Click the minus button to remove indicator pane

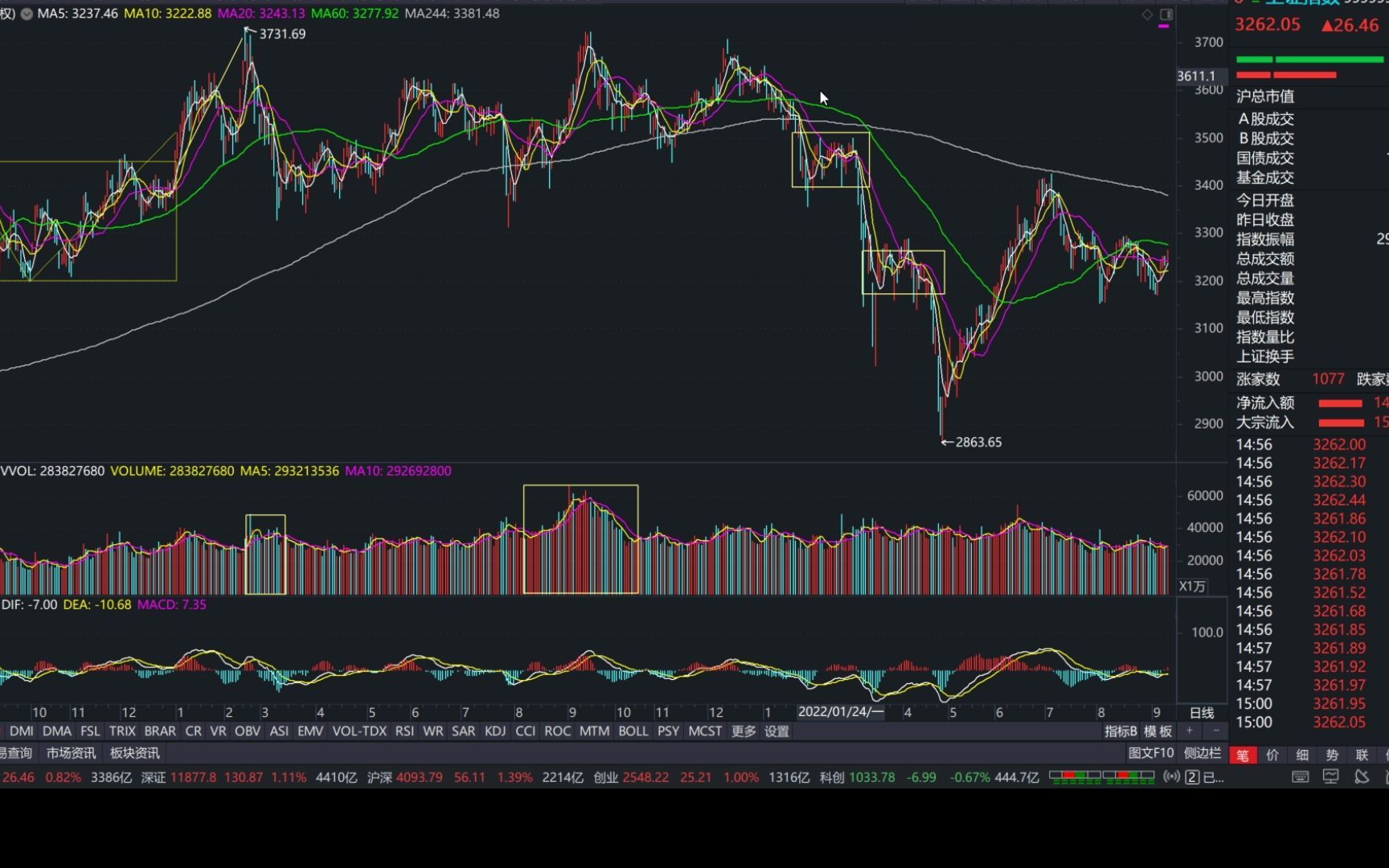(1215, 731)
